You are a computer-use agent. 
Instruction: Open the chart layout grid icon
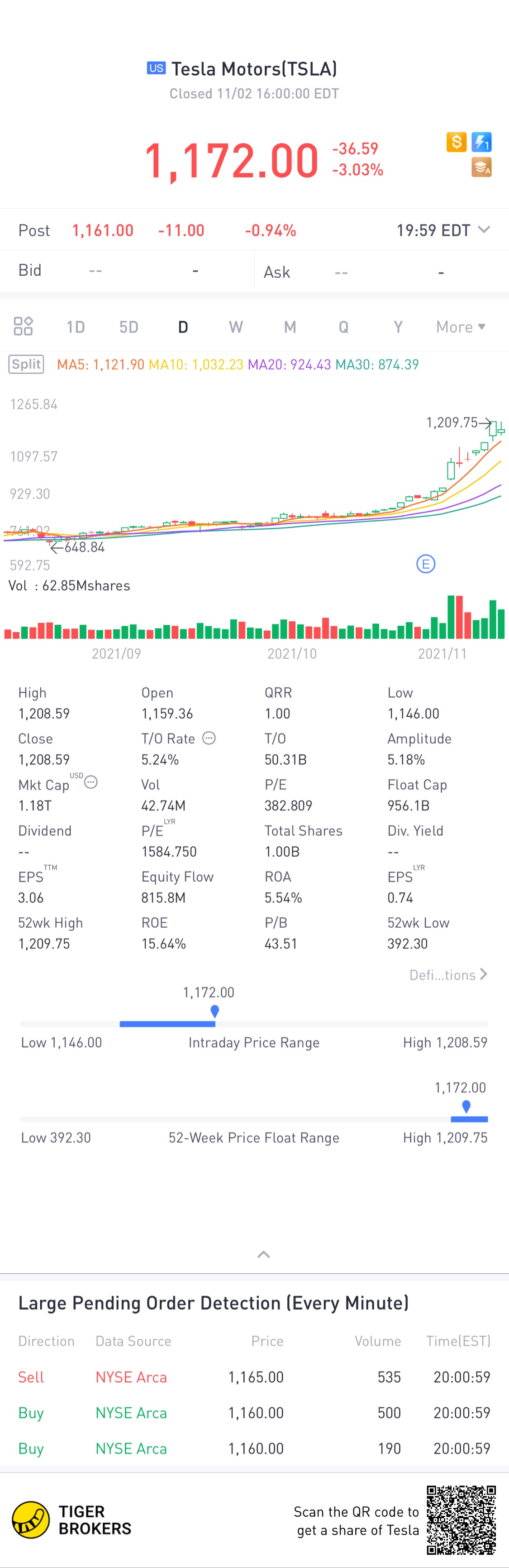pos(23,326)
